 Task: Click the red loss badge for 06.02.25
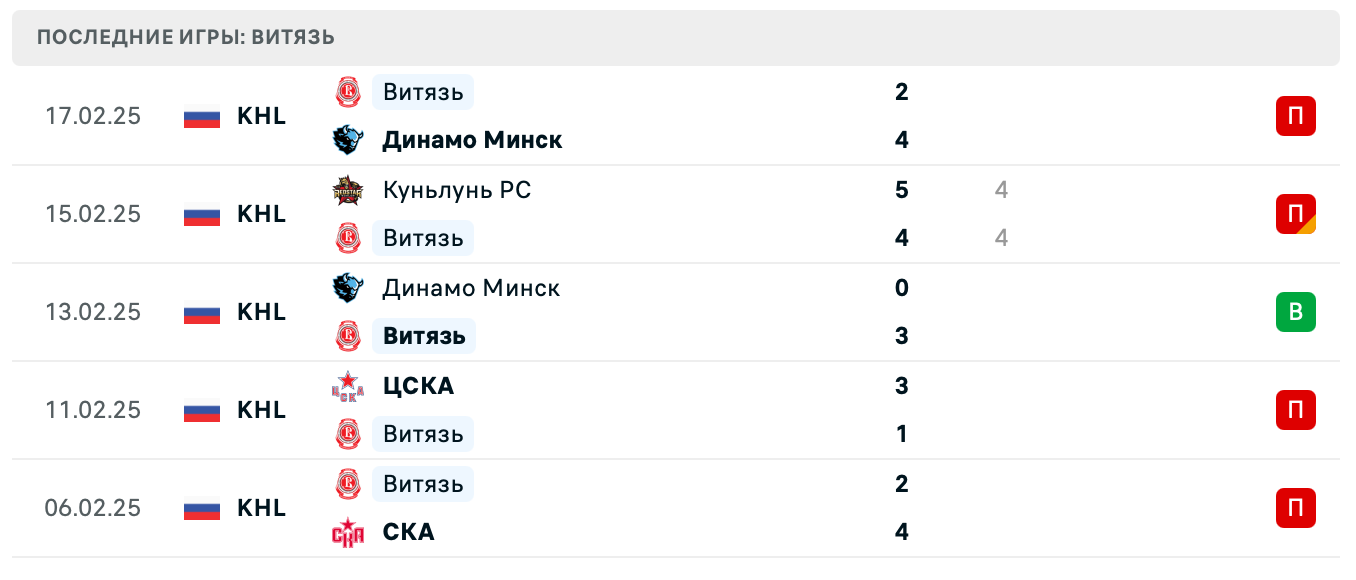(1295, 508)
